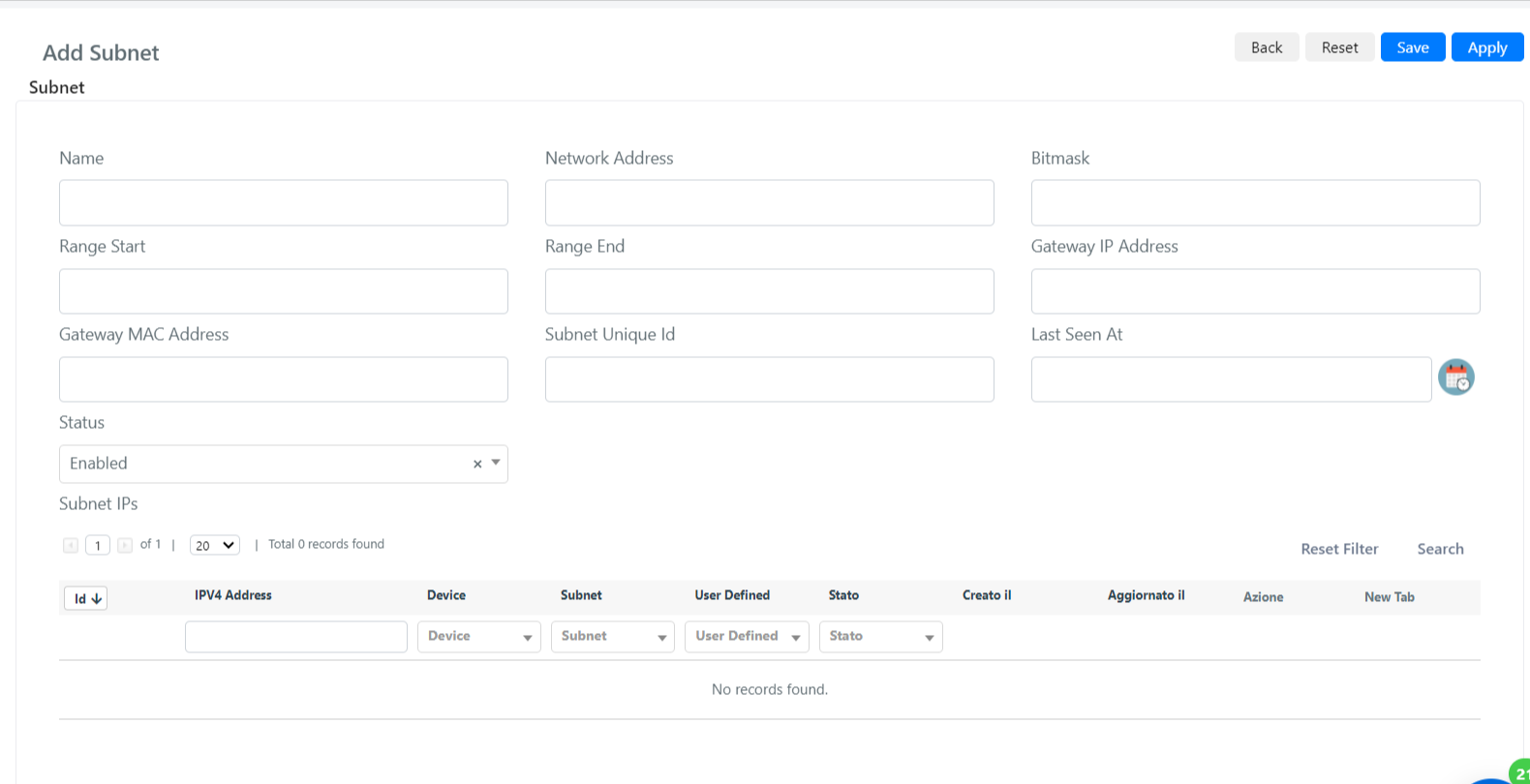Click the Subnet IPs label

point(99,503)
